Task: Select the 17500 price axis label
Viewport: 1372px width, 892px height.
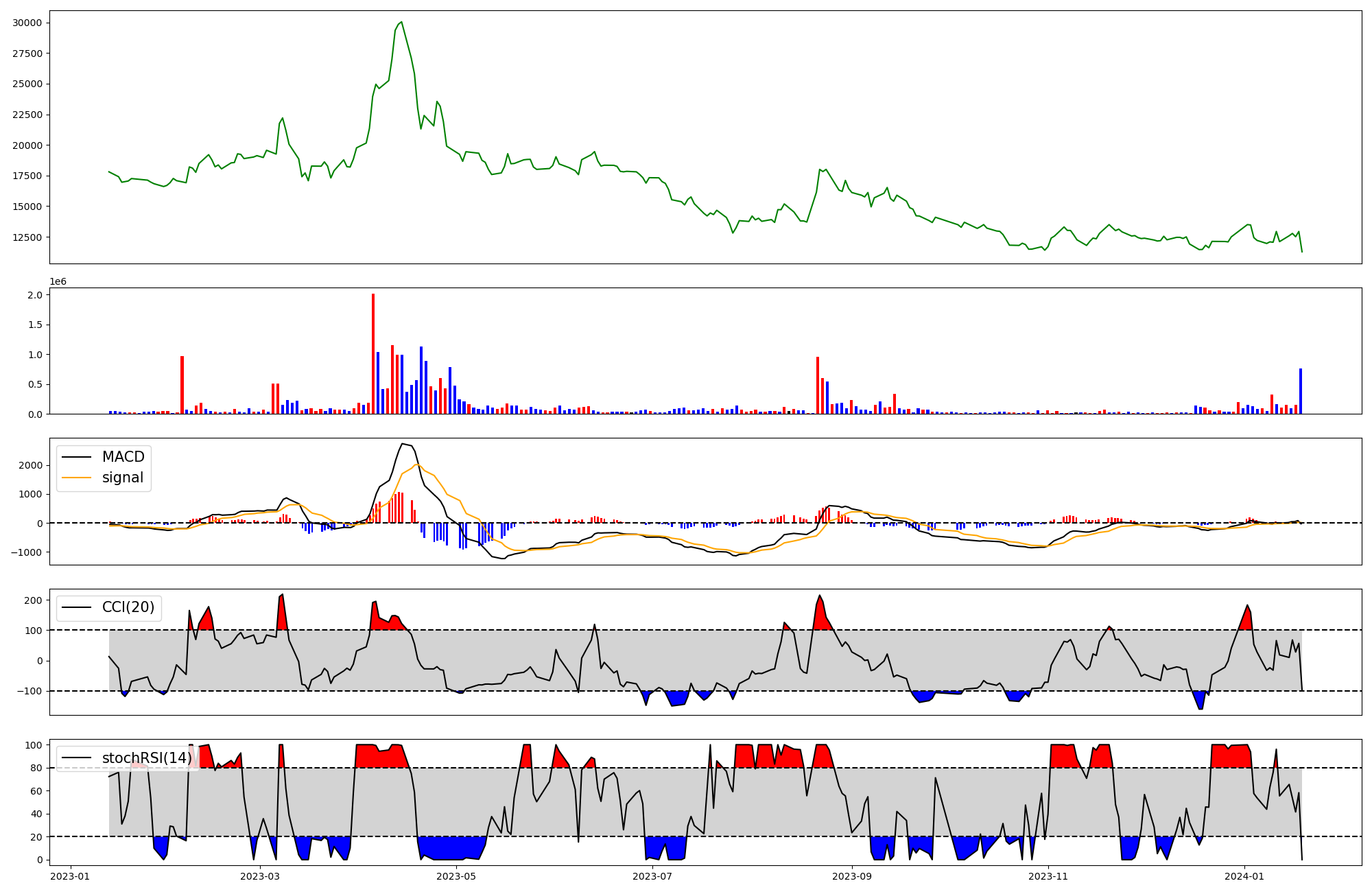Action: point(27,176)
